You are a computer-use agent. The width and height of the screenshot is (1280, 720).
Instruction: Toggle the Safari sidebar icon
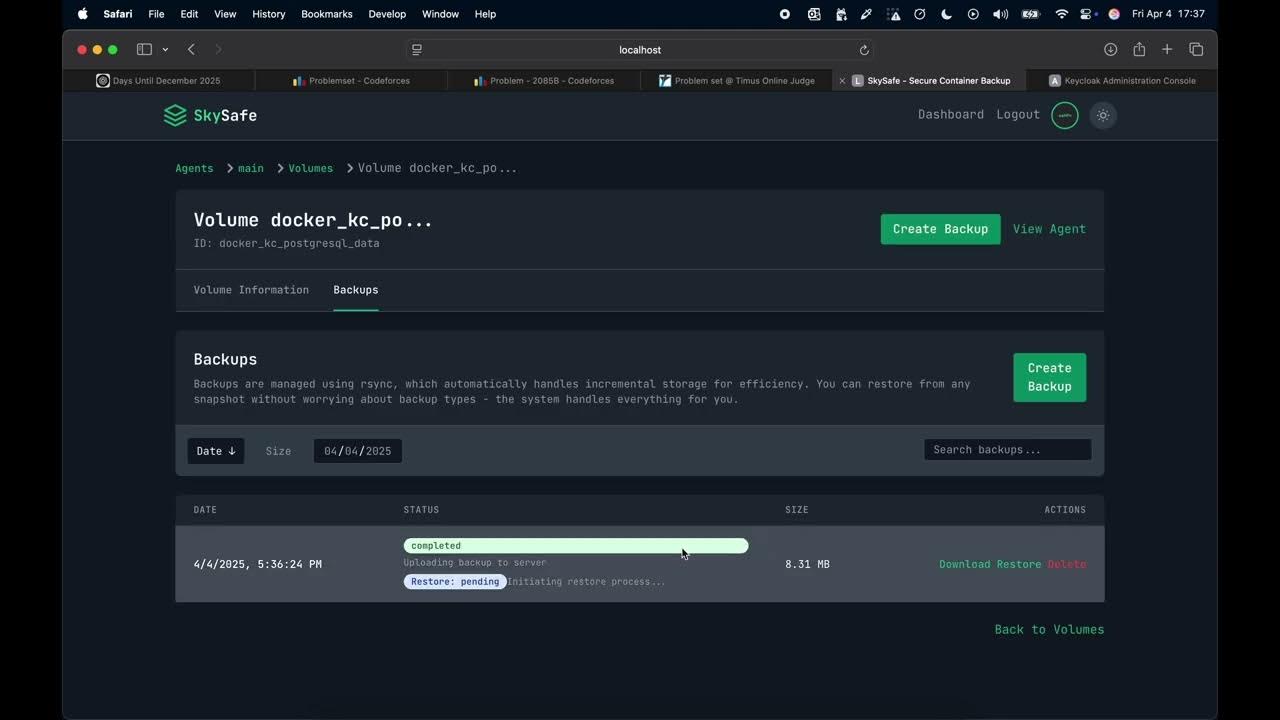click(144, 49)
